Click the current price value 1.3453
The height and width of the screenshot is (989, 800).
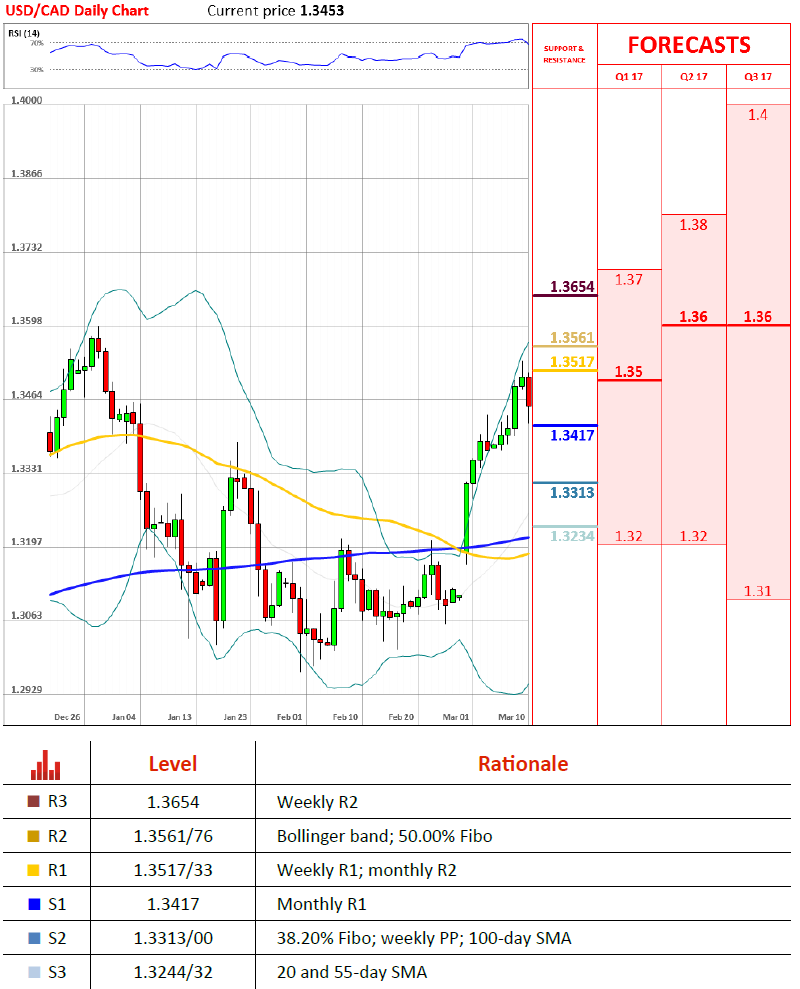(x=322, y=11)
